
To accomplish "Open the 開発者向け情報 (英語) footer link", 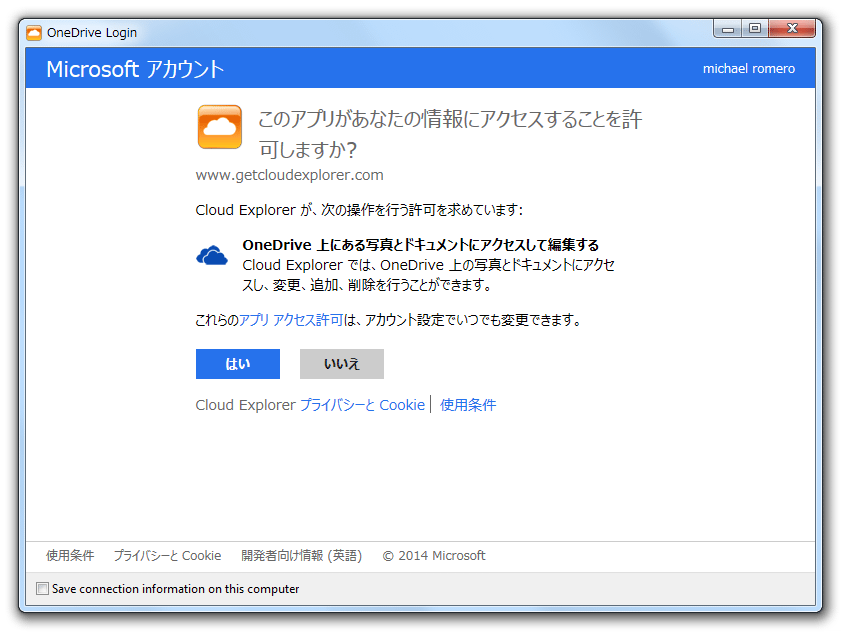I will pos(301,555).
